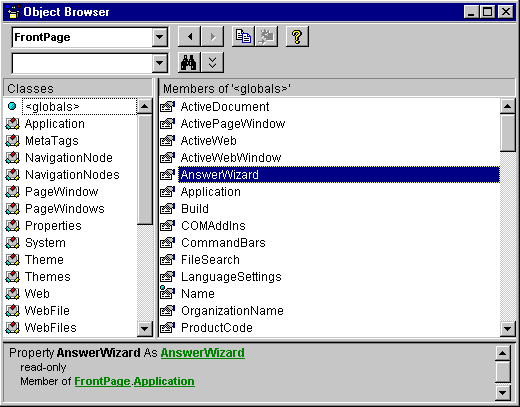Click into the empty search text field
The height and width of the screenshot is (407, 520).
click(82, 63)
